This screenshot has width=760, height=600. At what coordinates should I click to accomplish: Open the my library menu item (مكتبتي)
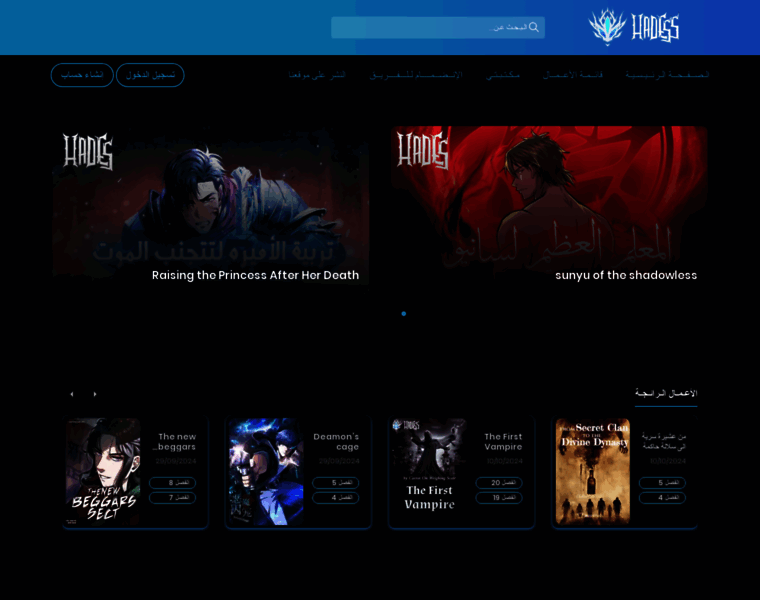[503, 75]
